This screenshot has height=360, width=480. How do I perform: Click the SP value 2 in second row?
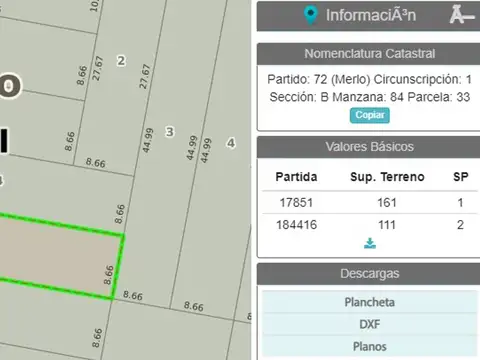(x=460, y=225)
